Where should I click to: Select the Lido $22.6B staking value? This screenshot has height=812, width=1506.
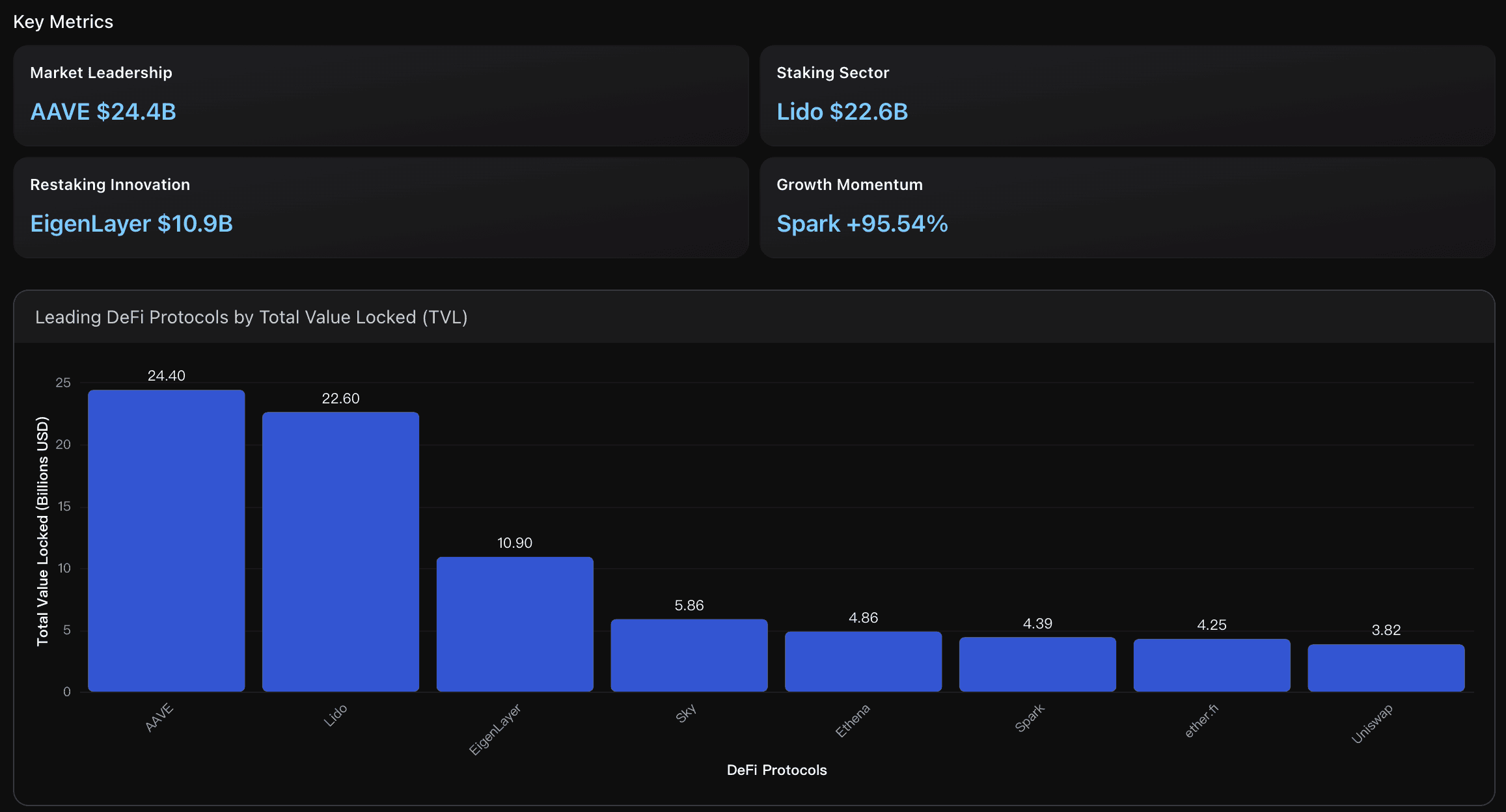click(x=842, y=112)
